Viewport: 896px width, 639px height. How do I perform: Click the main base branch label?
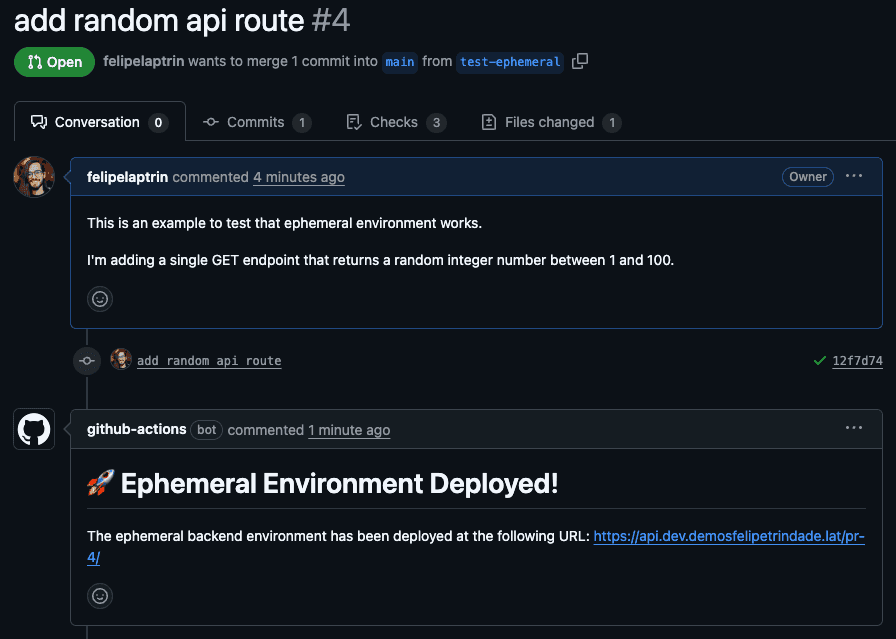400,61
